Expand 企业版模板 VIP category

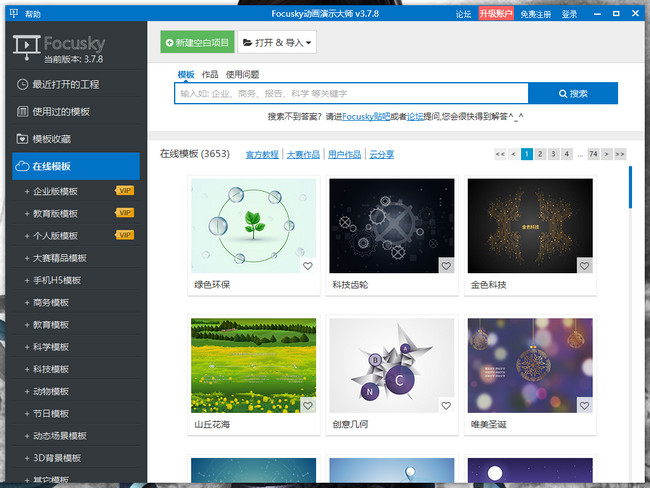(76, 191)
